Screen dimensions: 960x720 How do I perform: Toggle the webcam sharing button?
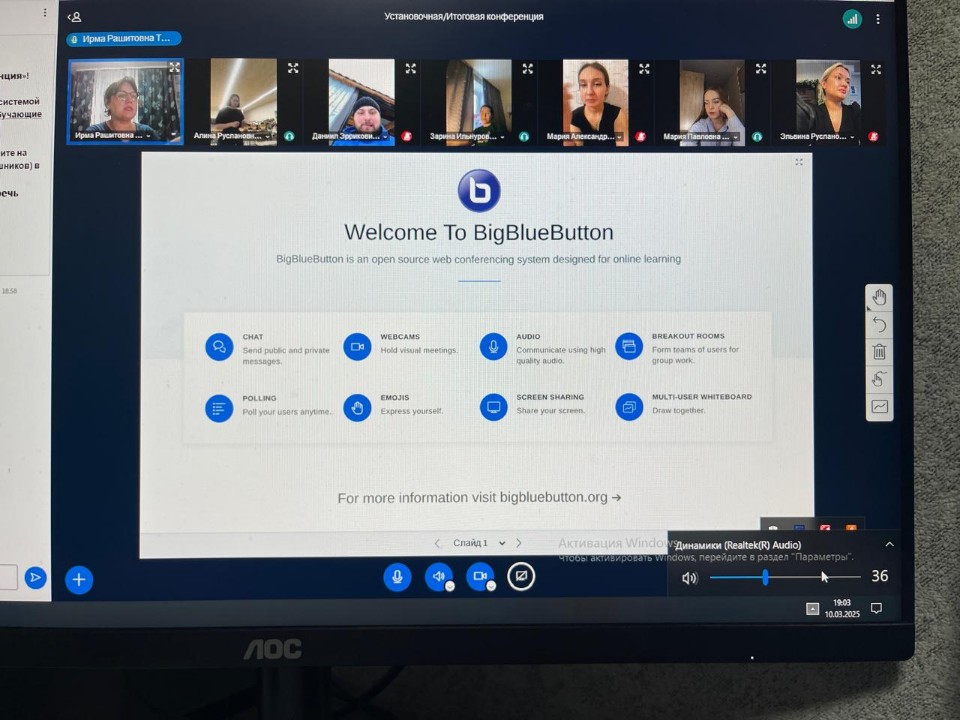click(481, 577)
